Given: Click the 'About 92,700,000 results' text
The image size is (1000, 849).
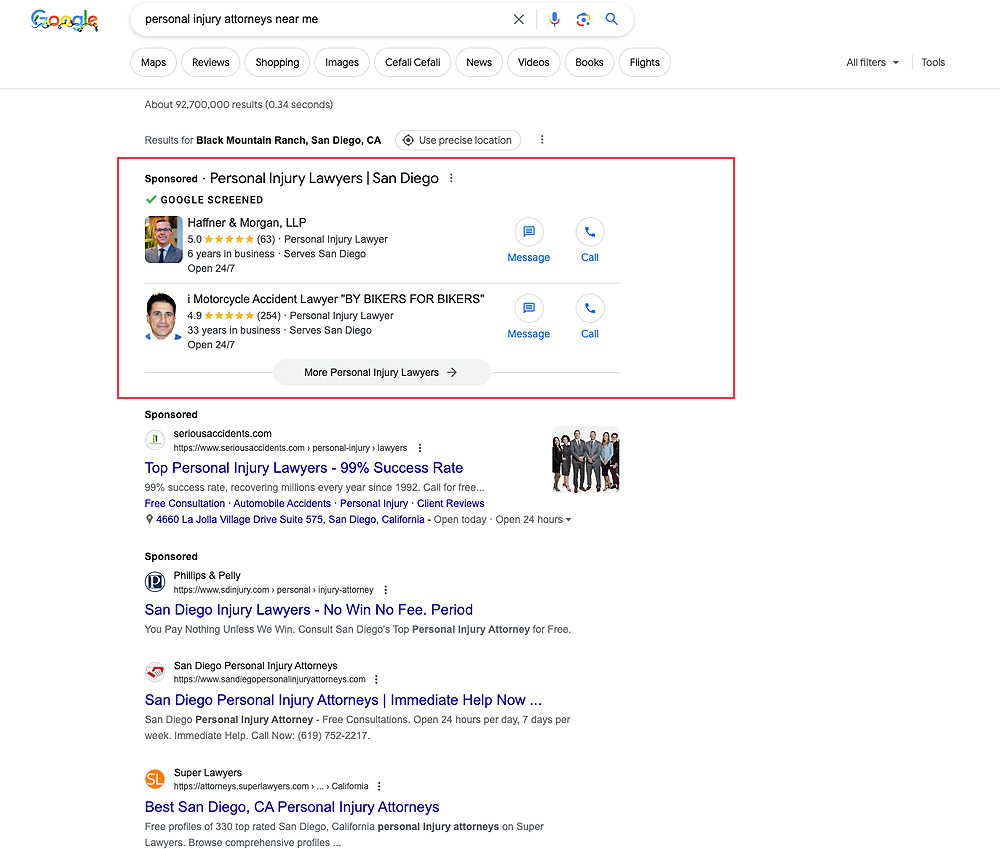Looking at the screenshot, I should [239, 105].
